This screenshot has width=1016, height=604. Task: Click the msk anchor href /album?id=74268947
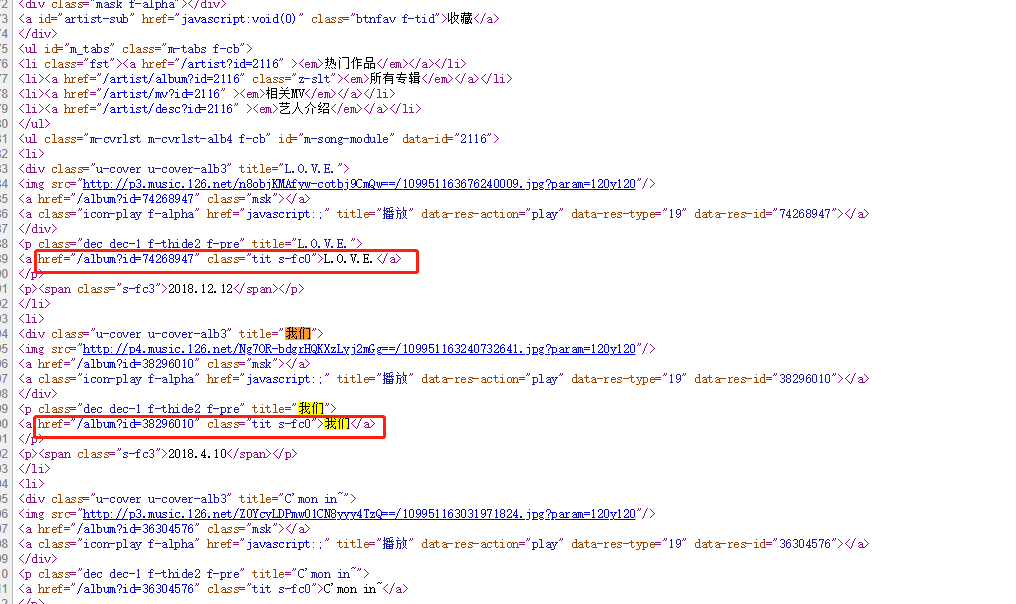[137, 199]
